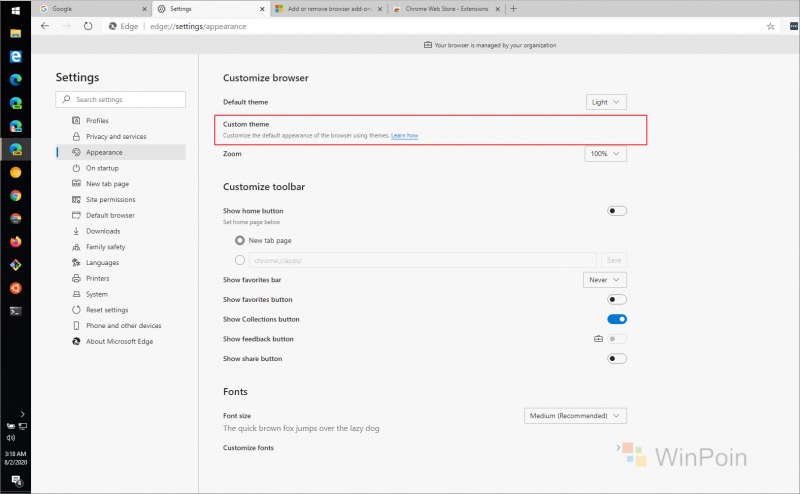Open Printers settings

click(x=121, y=279)
